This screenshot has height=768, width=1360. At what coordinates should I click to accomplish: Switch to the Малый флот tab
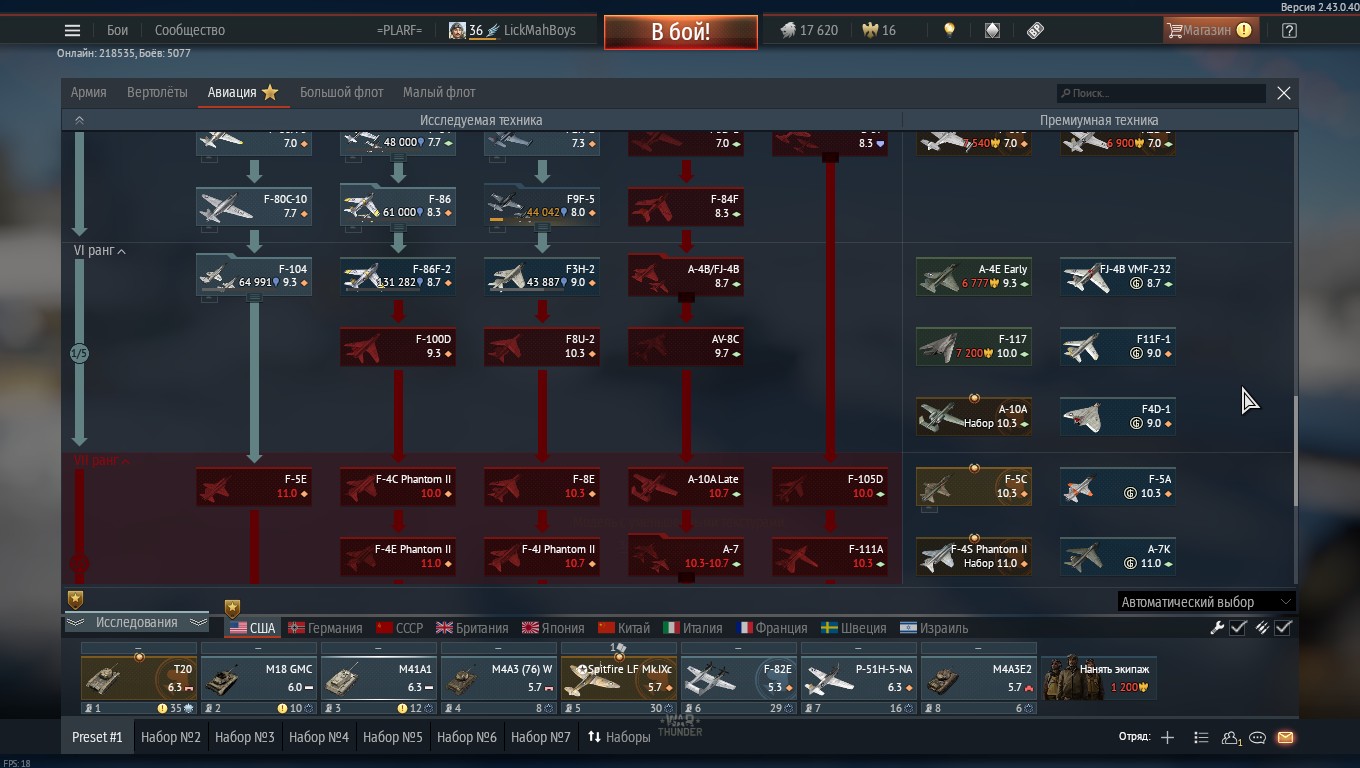pyautogui.click(x=439, y=92)
